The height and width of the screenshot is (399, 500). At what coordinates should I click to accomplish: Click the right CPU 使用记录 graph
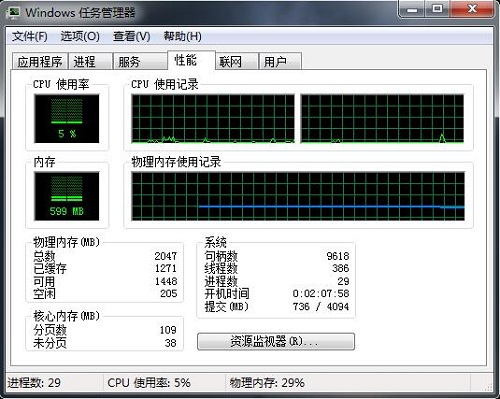click(382, 119)
